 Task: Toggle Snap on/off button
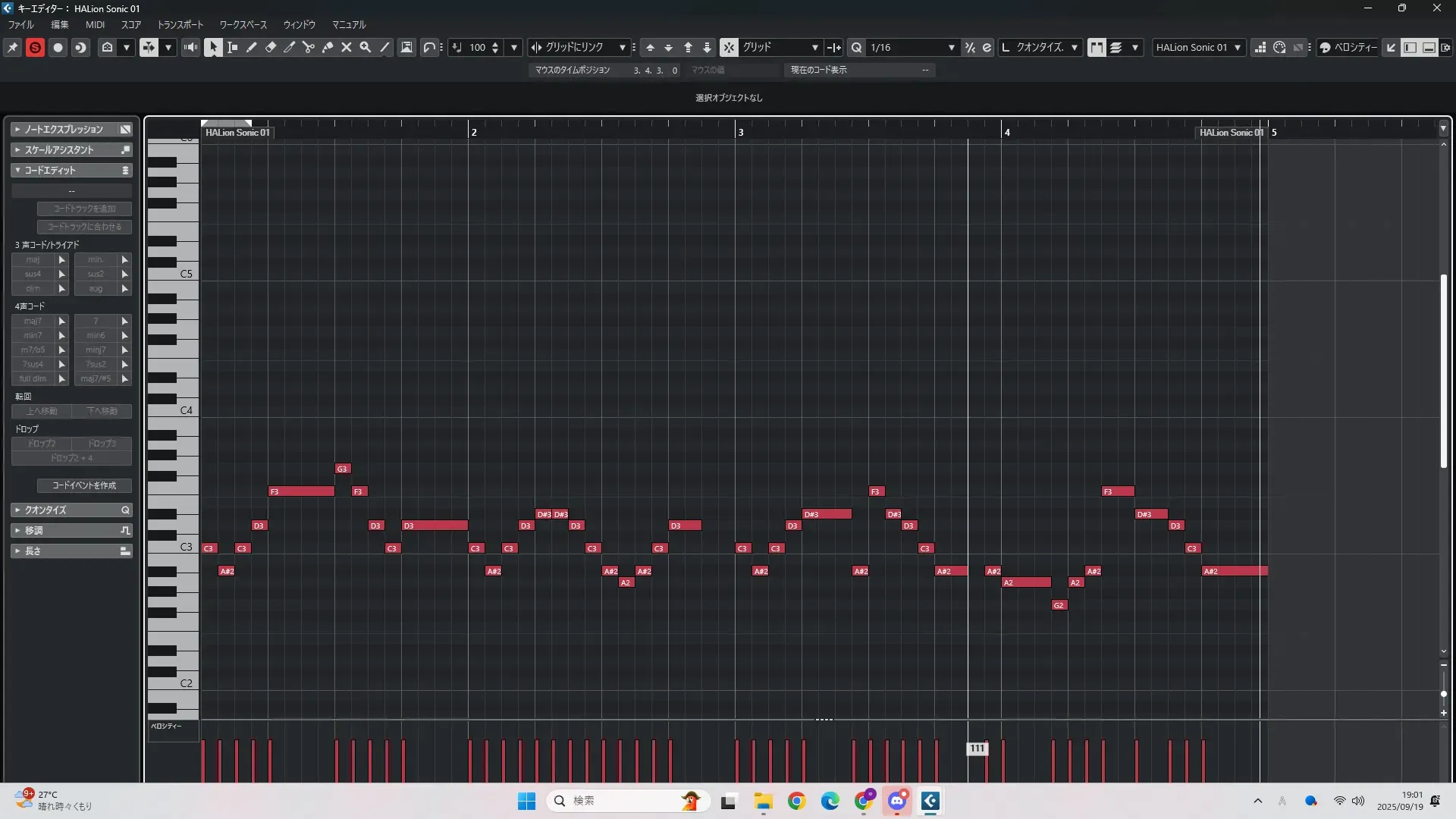(x=728, y=47)
